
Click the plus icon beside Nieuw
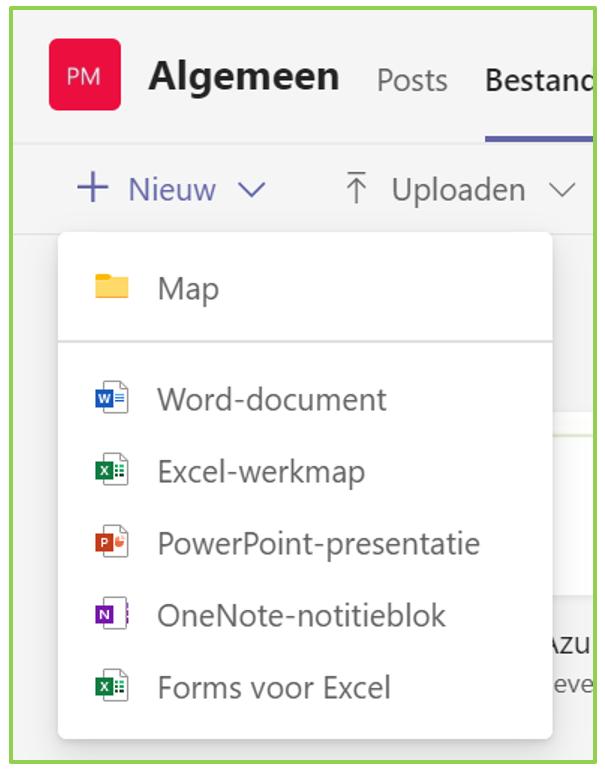click(93, 187)
